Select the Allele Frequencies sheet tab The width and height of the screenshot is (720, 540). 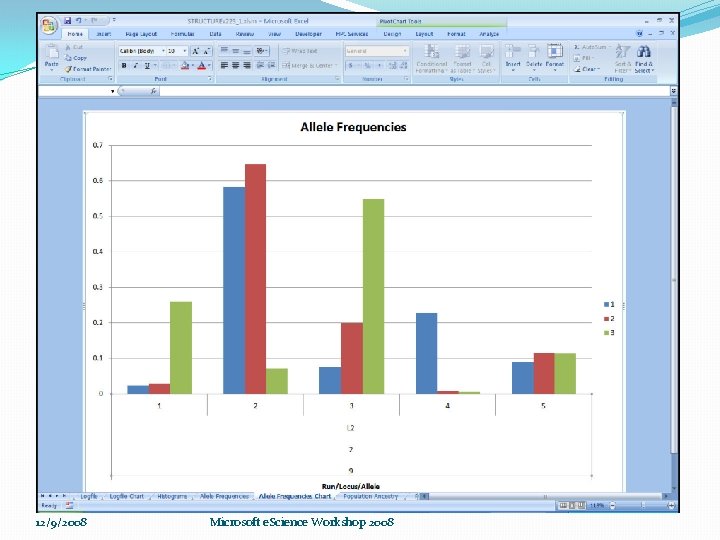pyautogui.click(x=225, y=496)
